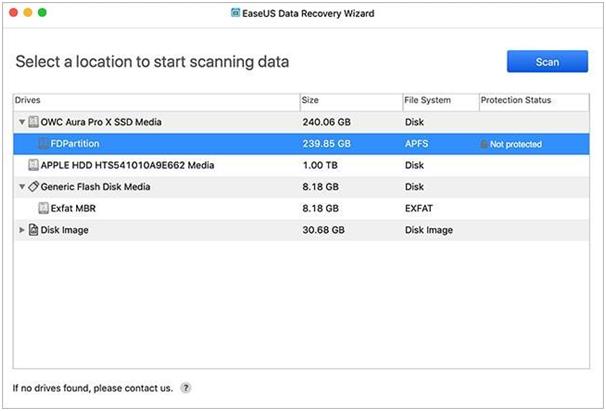Select OWC Aura Pro X SSD Media
606x411 pixels.
coord(101,122)
